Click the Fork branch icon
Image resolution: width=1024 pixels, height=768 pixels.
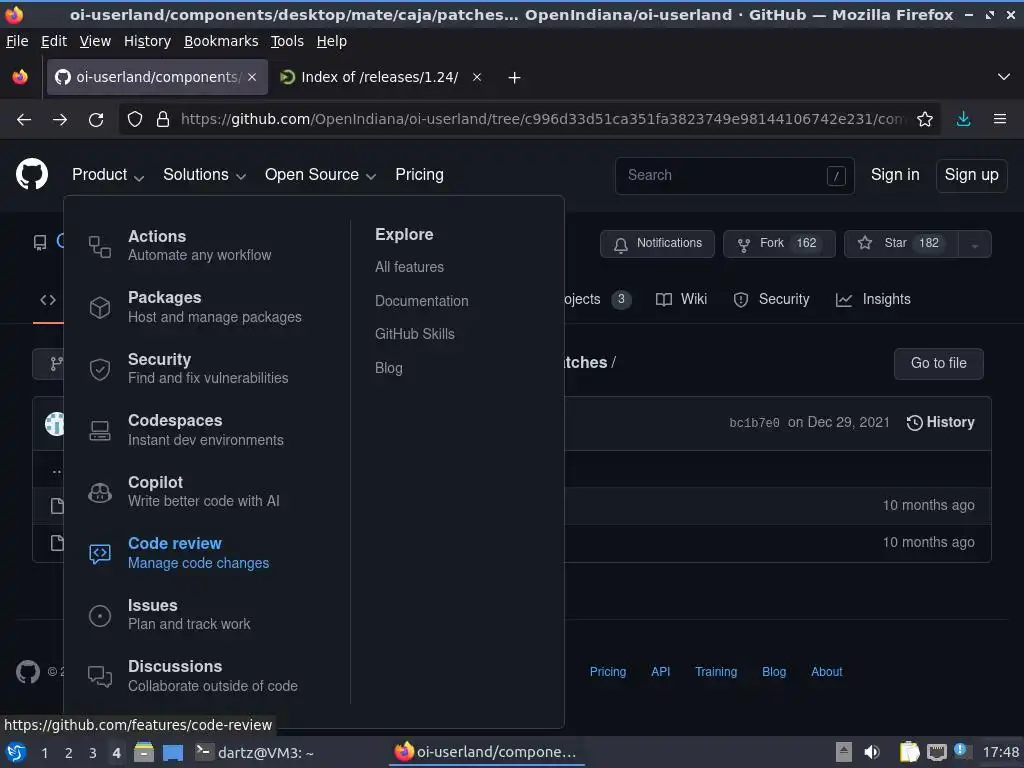coord(744,244)
